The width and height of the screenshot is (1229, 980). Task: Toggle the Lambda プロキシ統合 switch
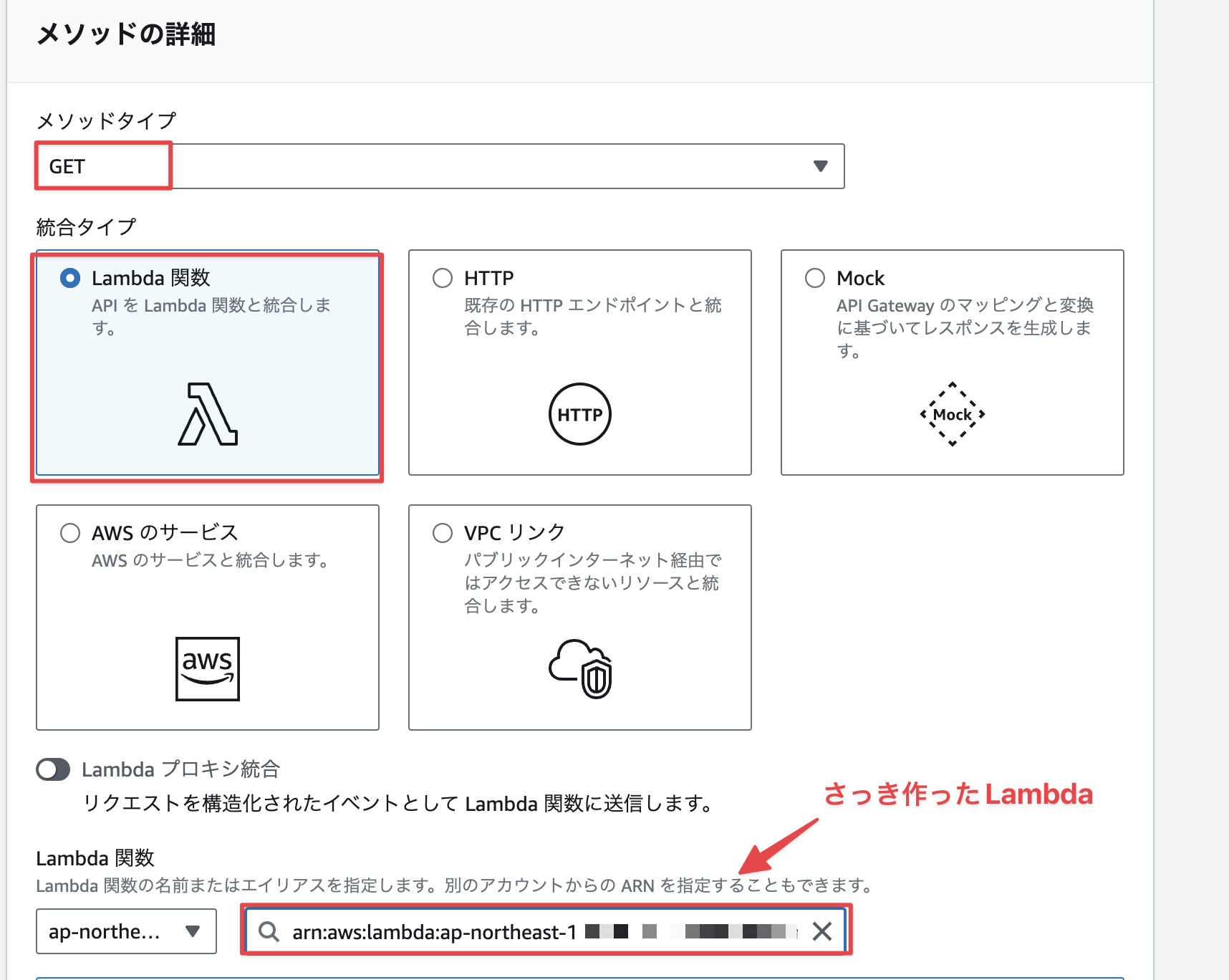(x=53, y=769)
